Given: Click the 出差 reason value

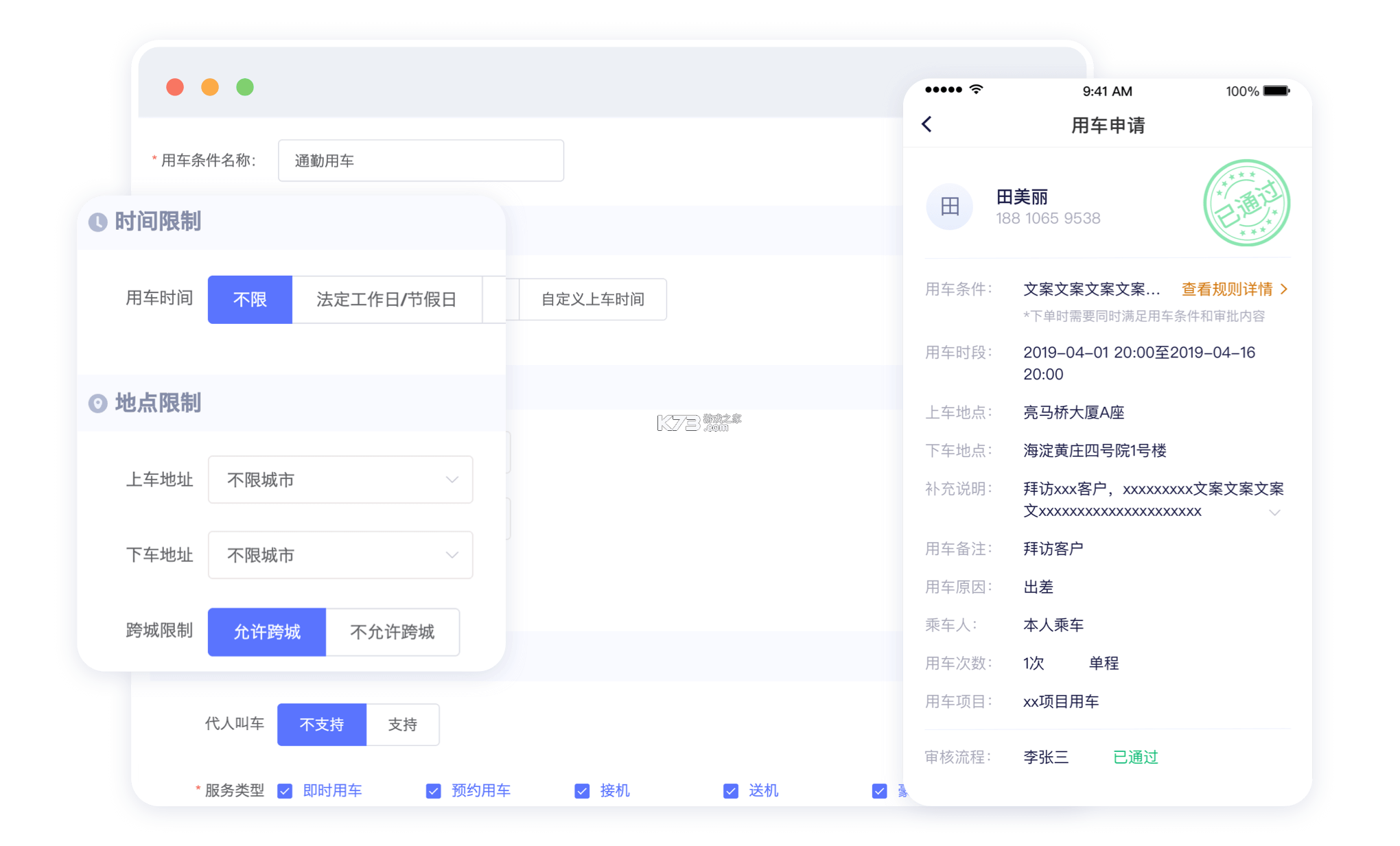Looking at the screenshot, I should 1038,587.
